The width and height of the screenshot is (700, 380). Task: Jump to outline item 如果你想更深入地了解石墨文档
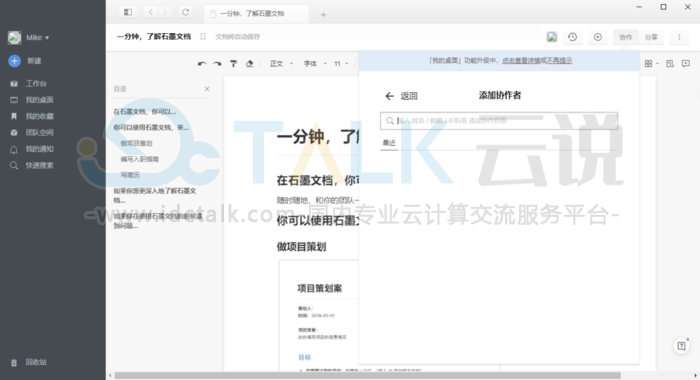[x=154, y=195]
